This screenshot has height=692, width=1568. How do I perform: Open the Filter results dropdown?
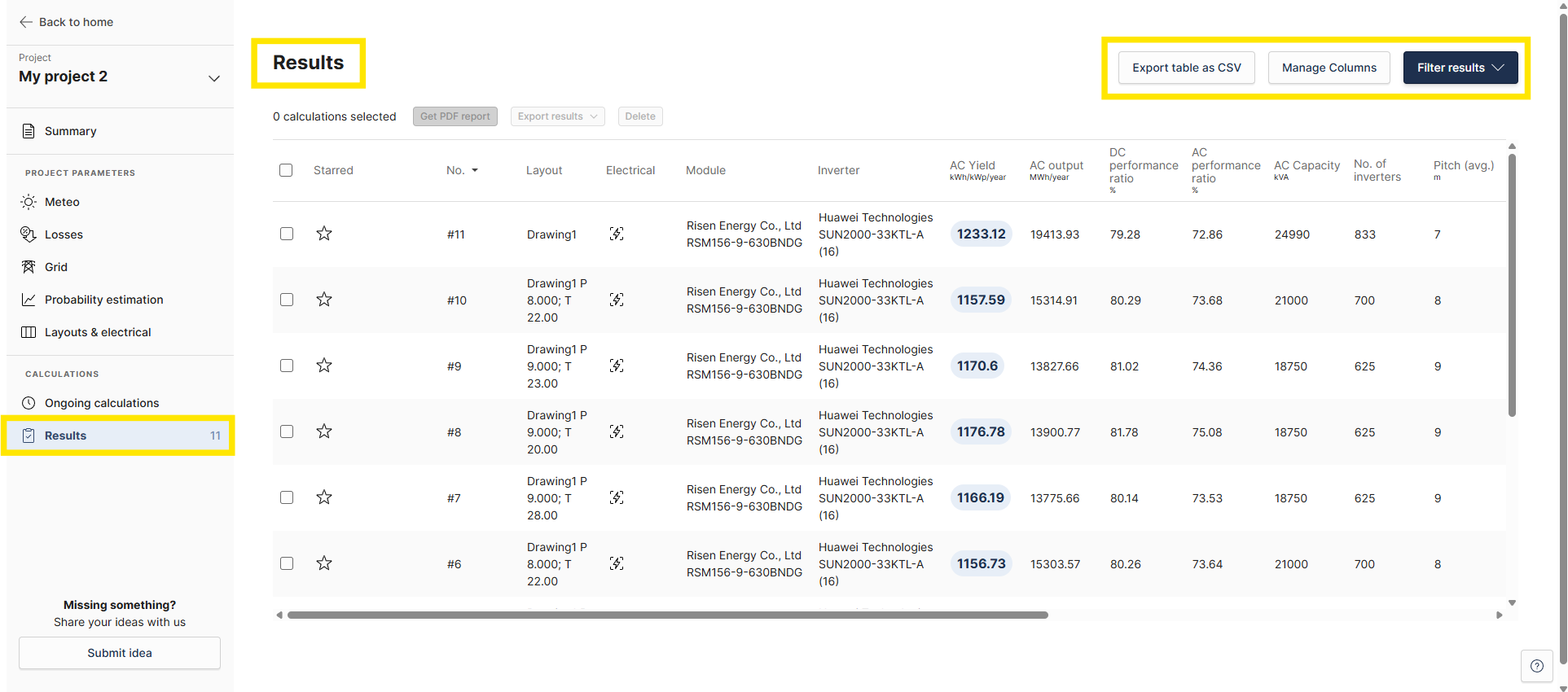tap(1460, 68)
